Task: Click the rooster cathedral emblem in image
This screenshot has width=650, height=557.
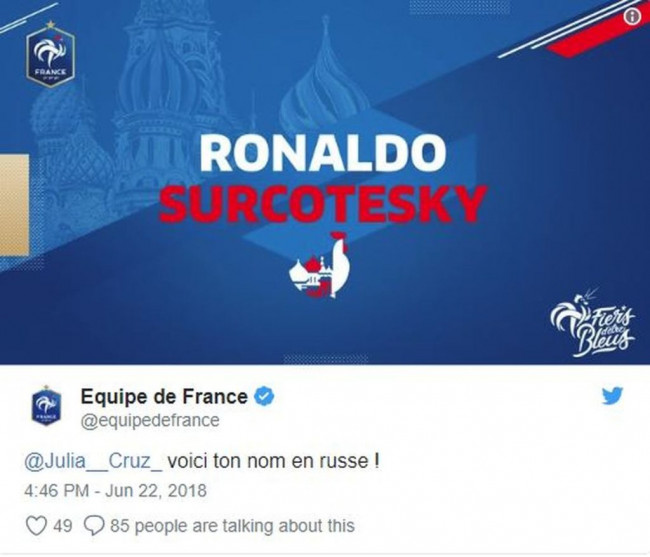Action: click(x=320, y=265)
